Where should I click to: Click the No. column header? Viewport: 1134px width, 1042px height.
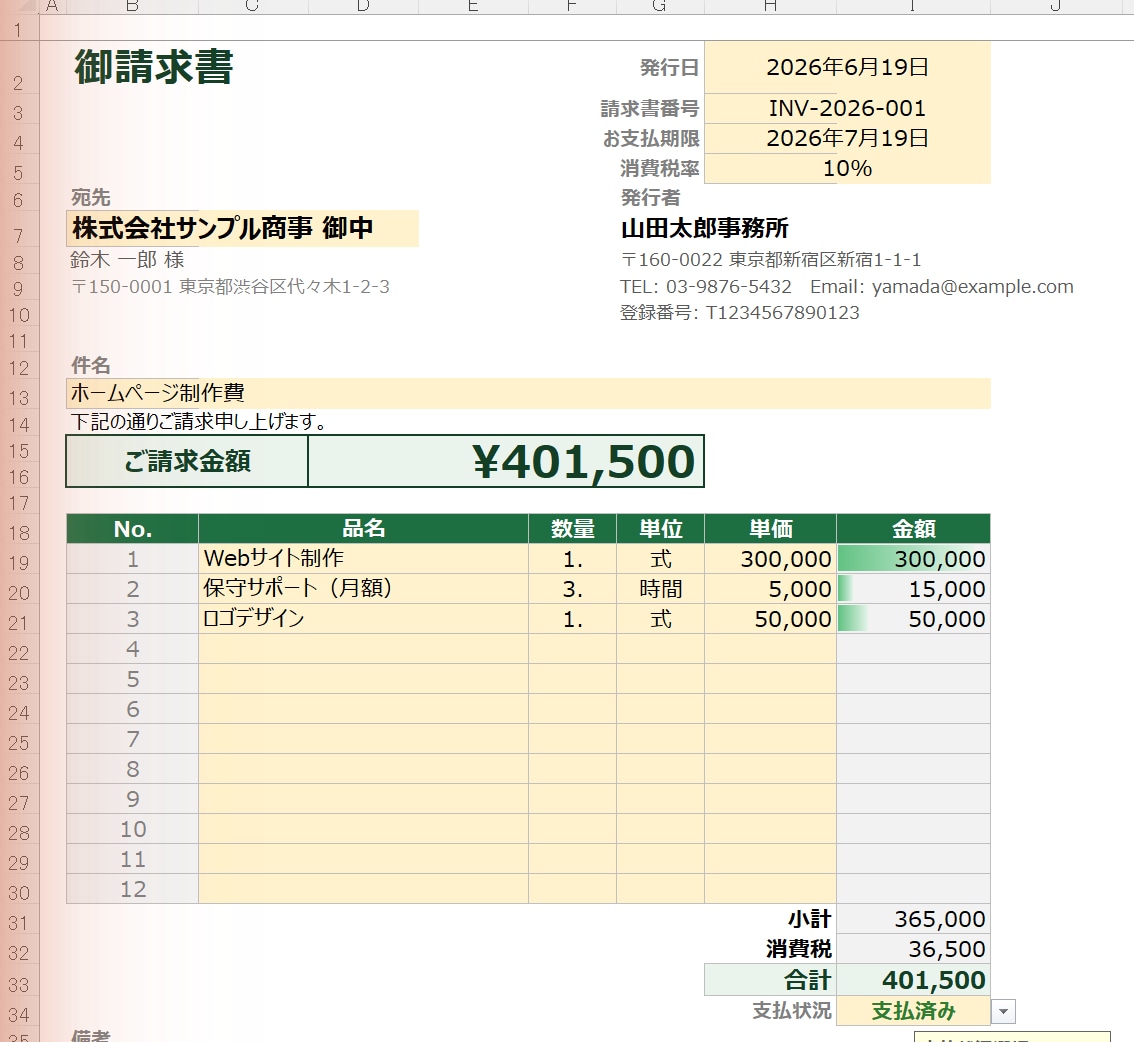132,529
